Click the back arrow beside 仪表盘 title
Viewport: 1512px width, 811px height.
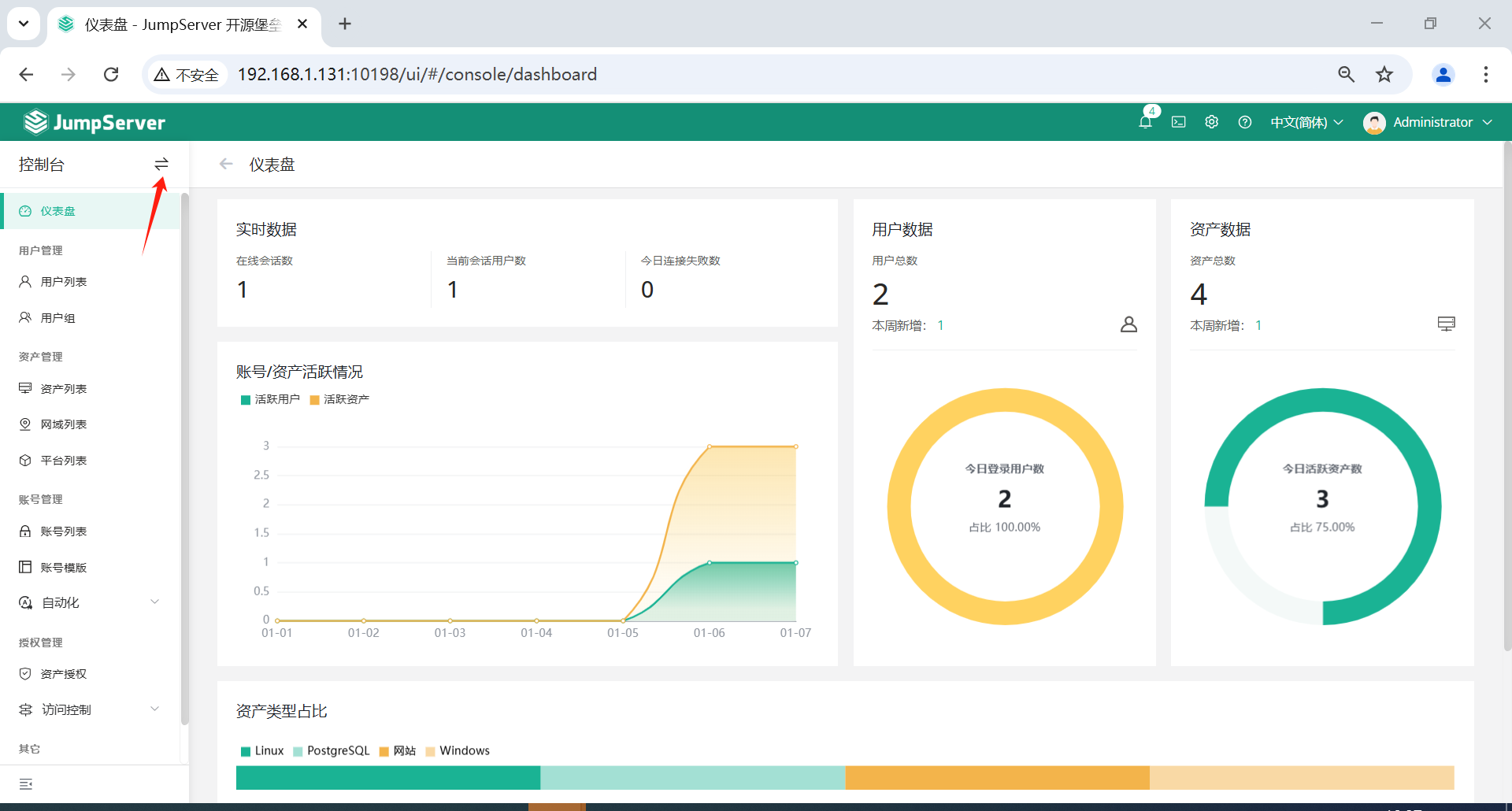click(226, 164)
